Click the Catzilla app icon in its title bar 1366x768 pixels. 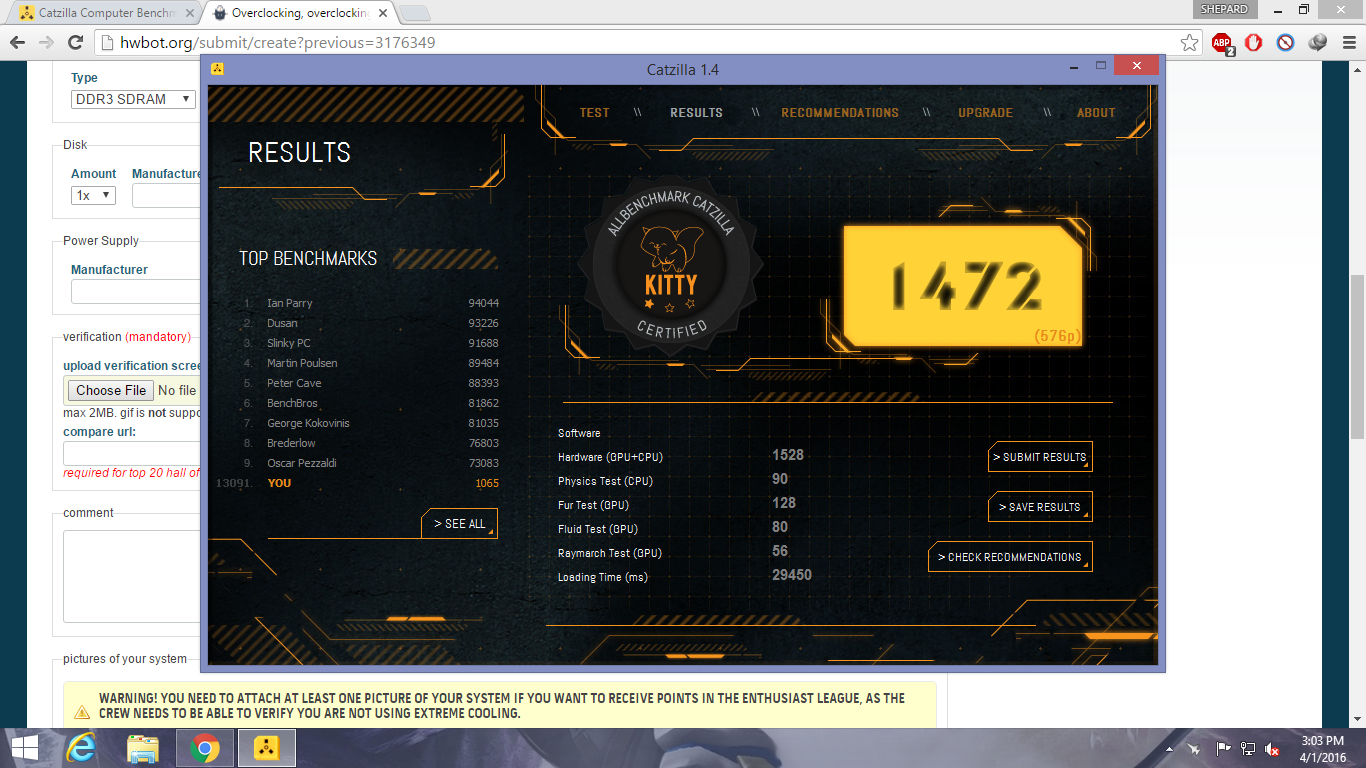pyautogui.click(x=217, y=69)
